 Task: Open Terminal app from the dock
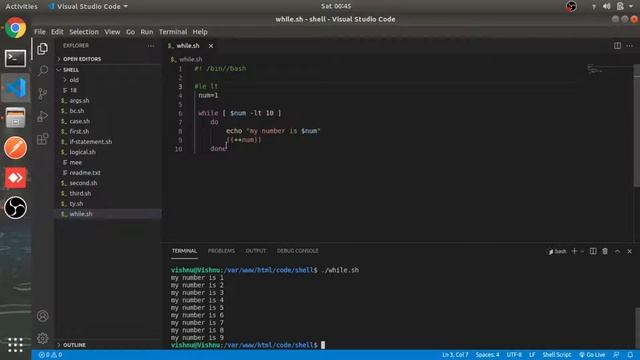[x=16, y=58]
